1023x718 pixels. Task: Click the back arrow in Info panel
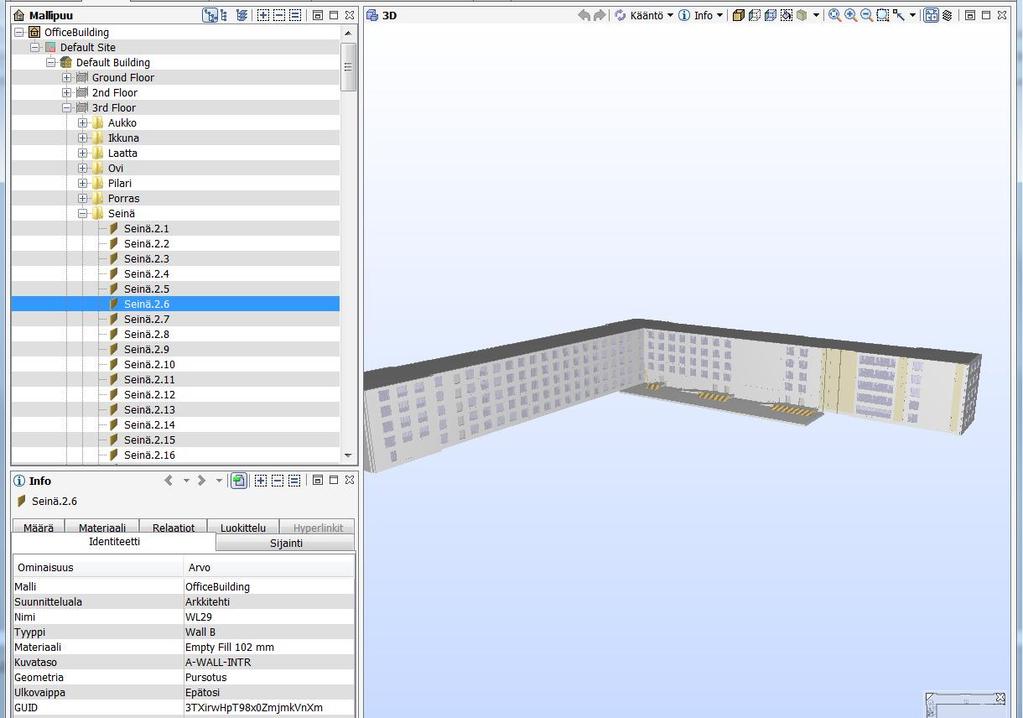pos(169,481)
